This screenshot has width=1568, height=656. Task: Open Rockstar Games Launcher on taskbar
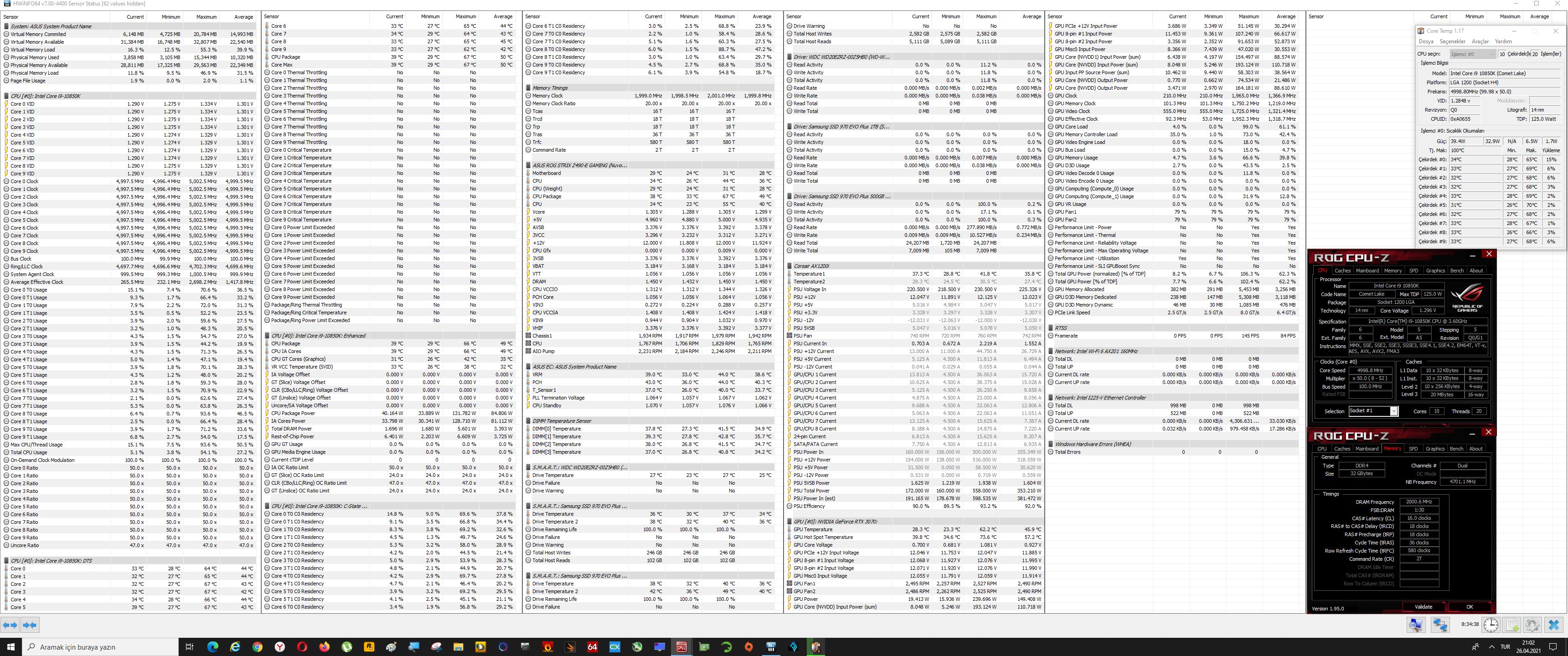(x=369, y=647)
